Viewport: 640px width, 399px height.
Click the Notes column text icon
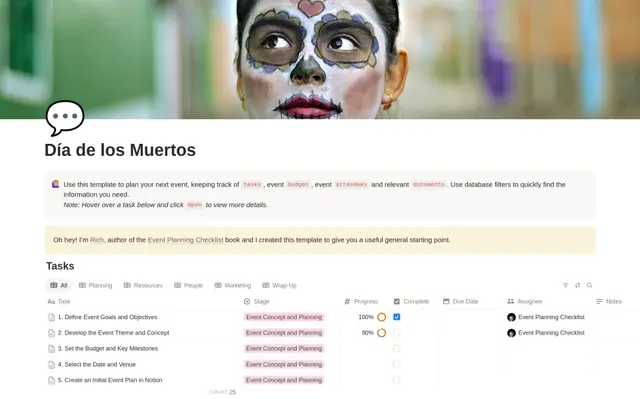599,301
